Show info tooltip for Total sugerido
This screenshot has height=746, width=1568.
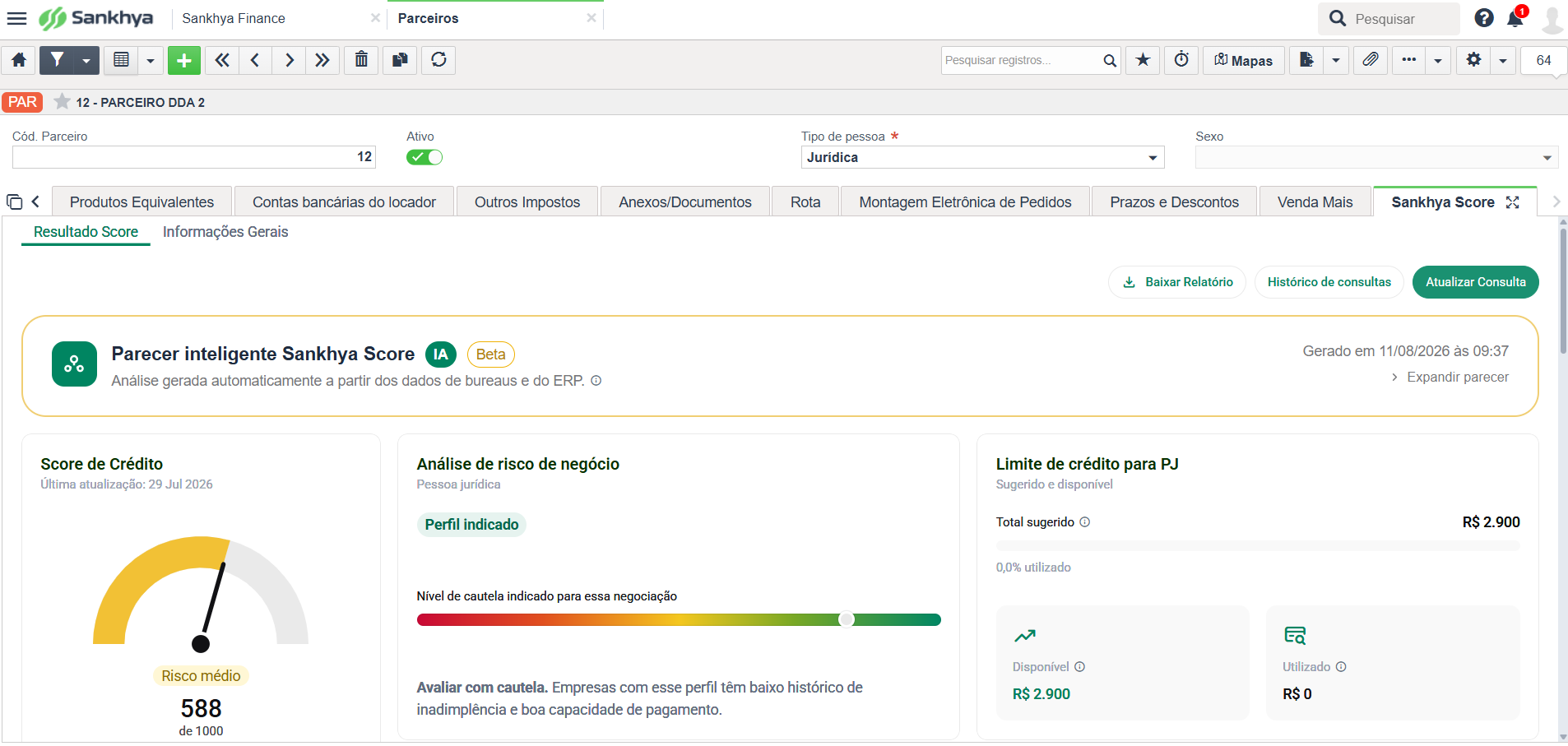coord(1085,522)
